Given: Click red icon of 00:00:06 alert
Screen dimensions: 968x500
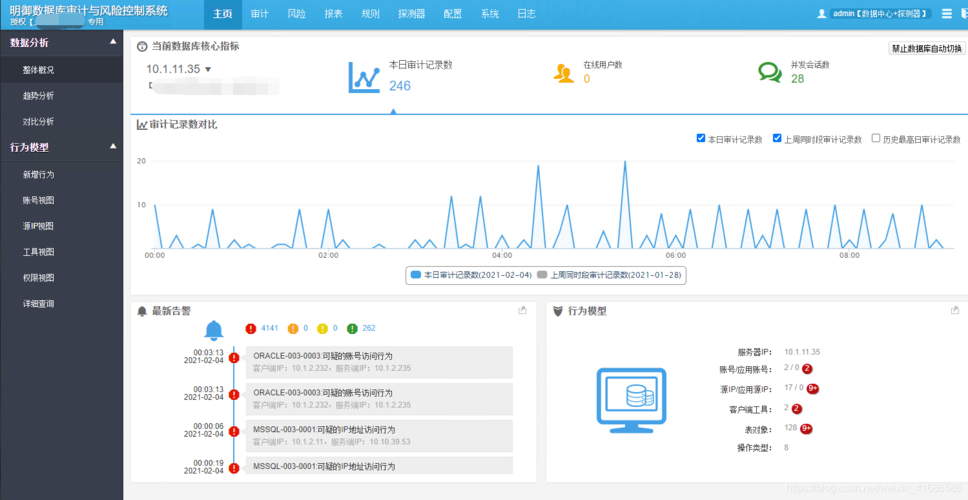Looking at the screenshot, I should [x=234, y=431].
